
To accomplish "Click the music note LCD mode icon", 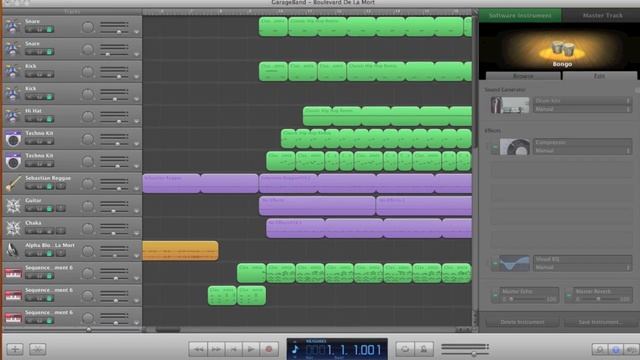I will tap(296, 349).
